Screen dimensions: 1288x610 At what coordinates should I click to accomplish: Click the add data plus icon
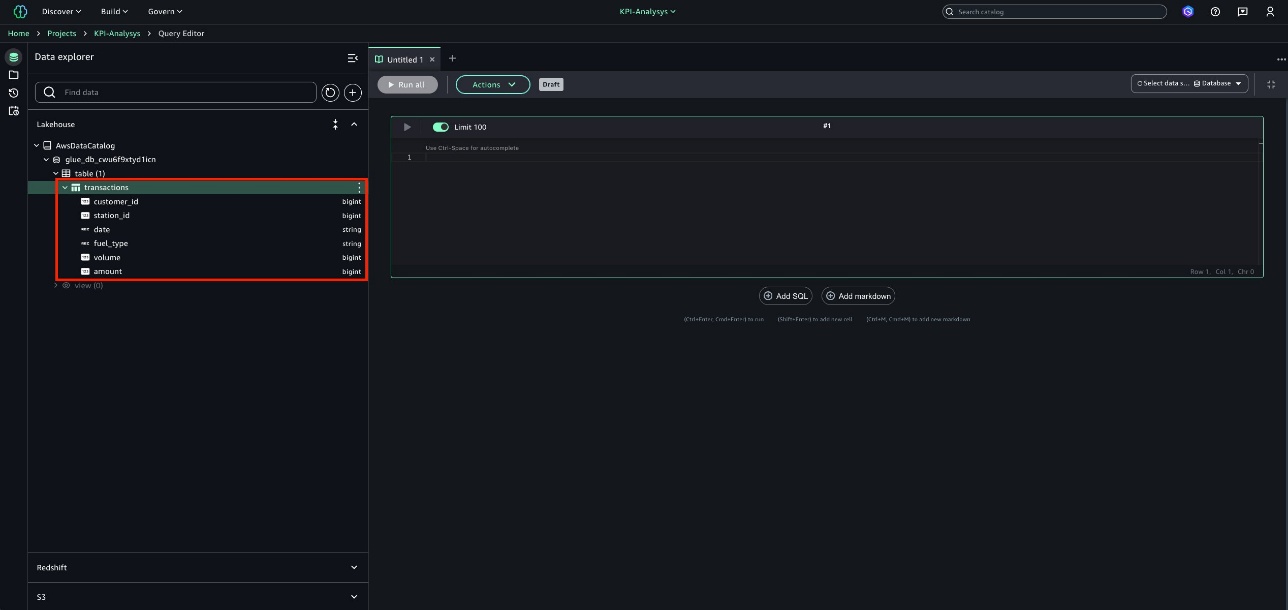click(353, 92)
